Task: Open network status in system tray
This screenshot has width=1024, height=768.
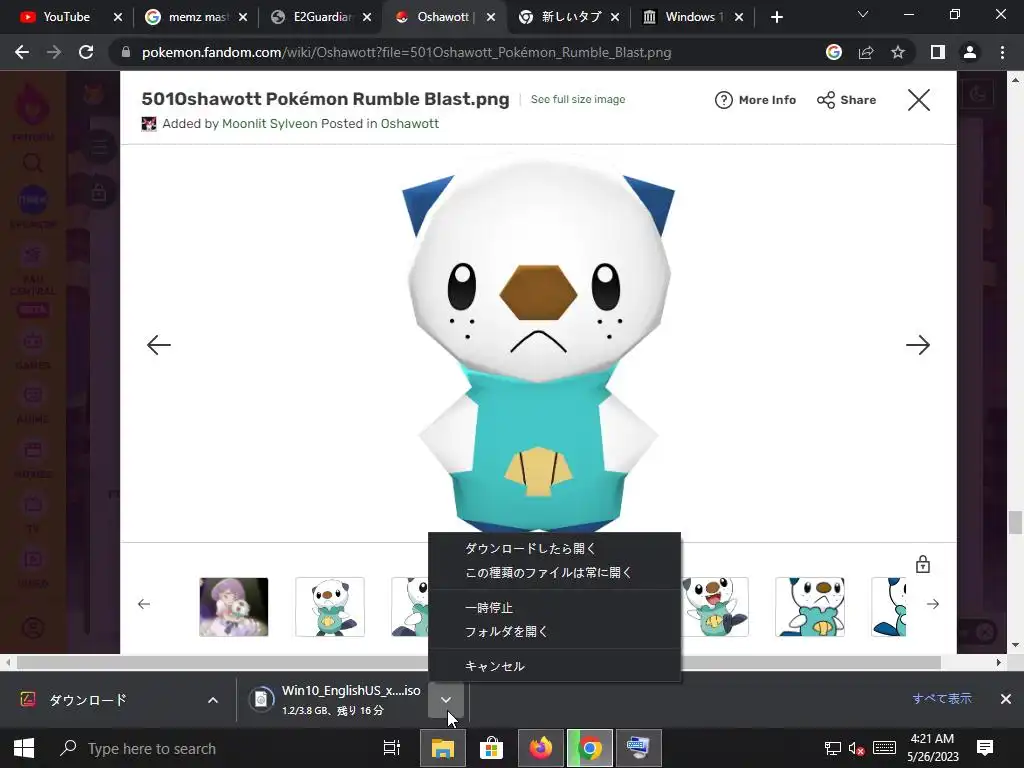Action: [x=833, y=748]
